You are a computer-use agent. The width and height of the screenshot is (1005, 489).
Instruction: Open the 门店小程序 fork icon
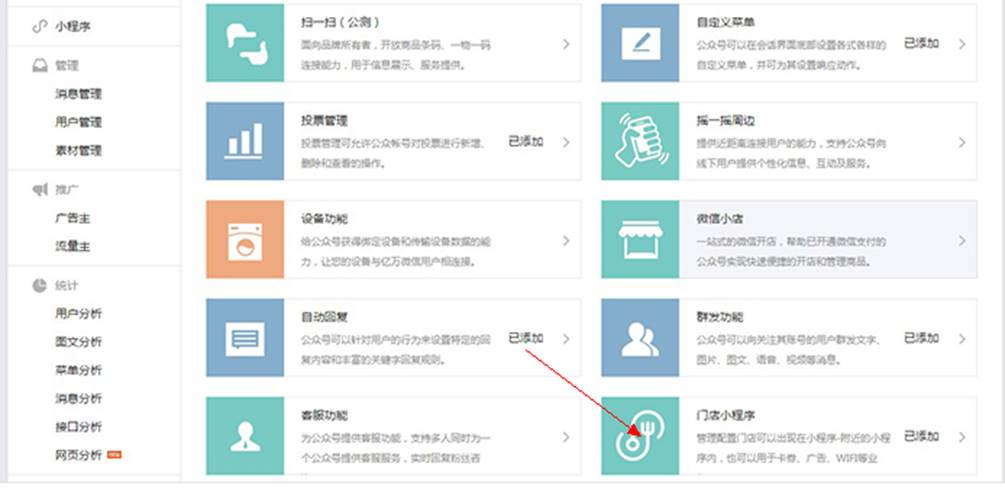(639, 436)
